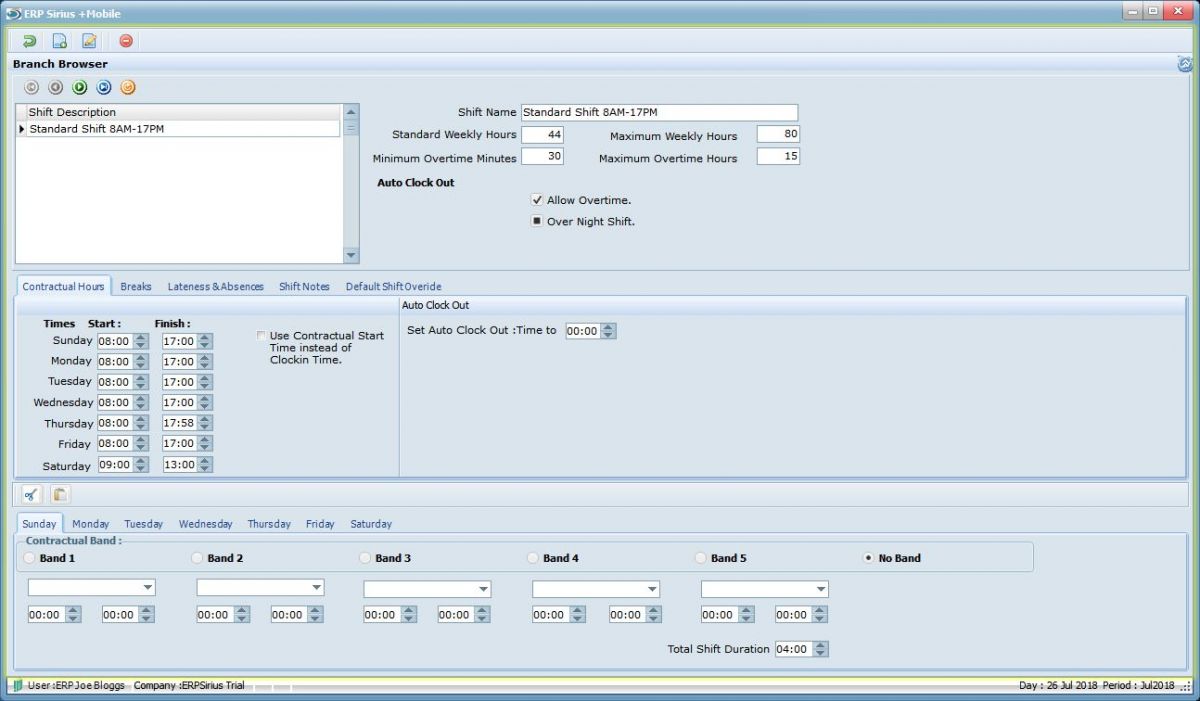
Task: Click the shift list scroll up arrow
Action: (x=351, y=112)
